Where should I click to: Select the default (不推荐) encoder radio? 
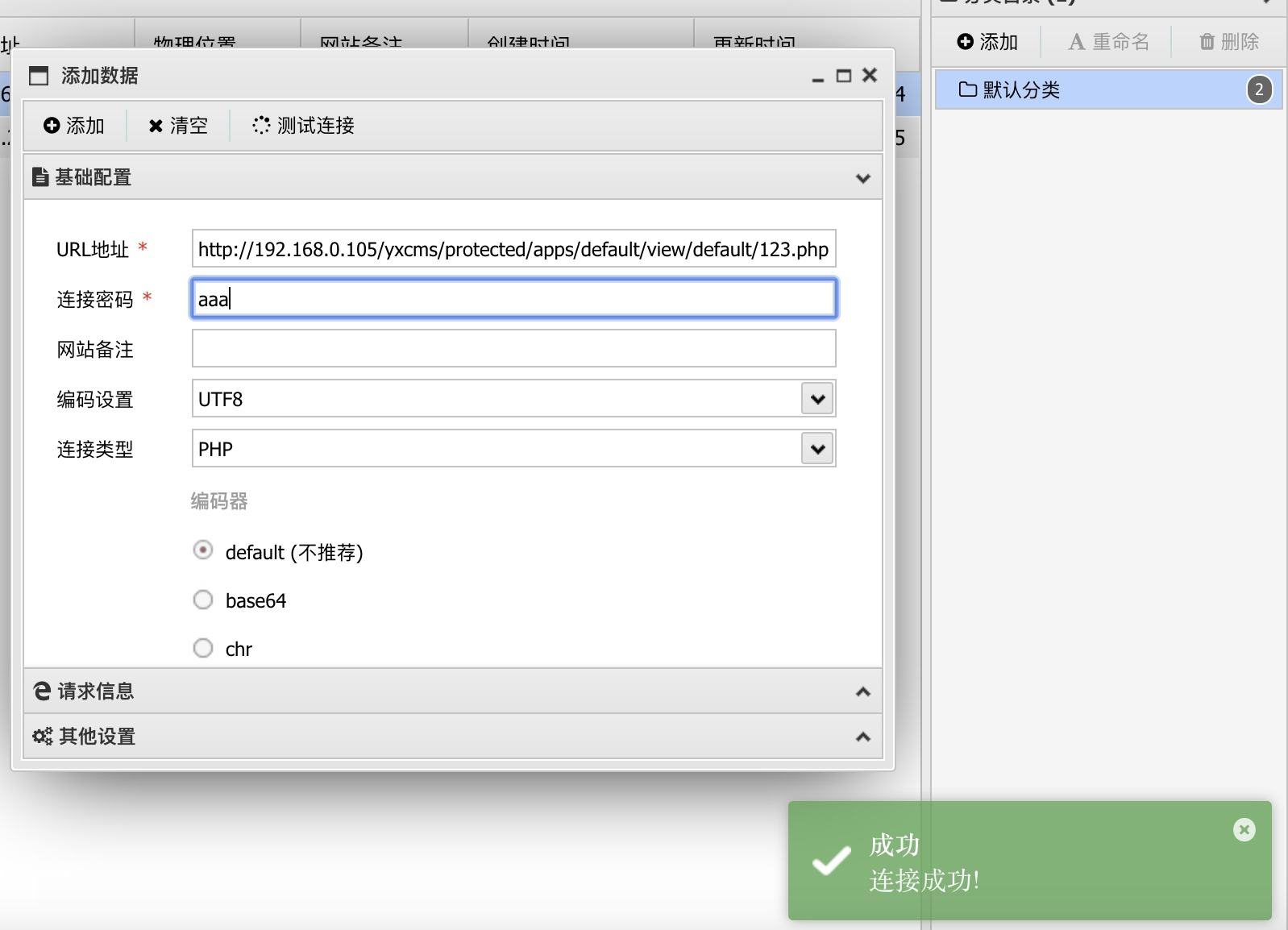(203, 550)
